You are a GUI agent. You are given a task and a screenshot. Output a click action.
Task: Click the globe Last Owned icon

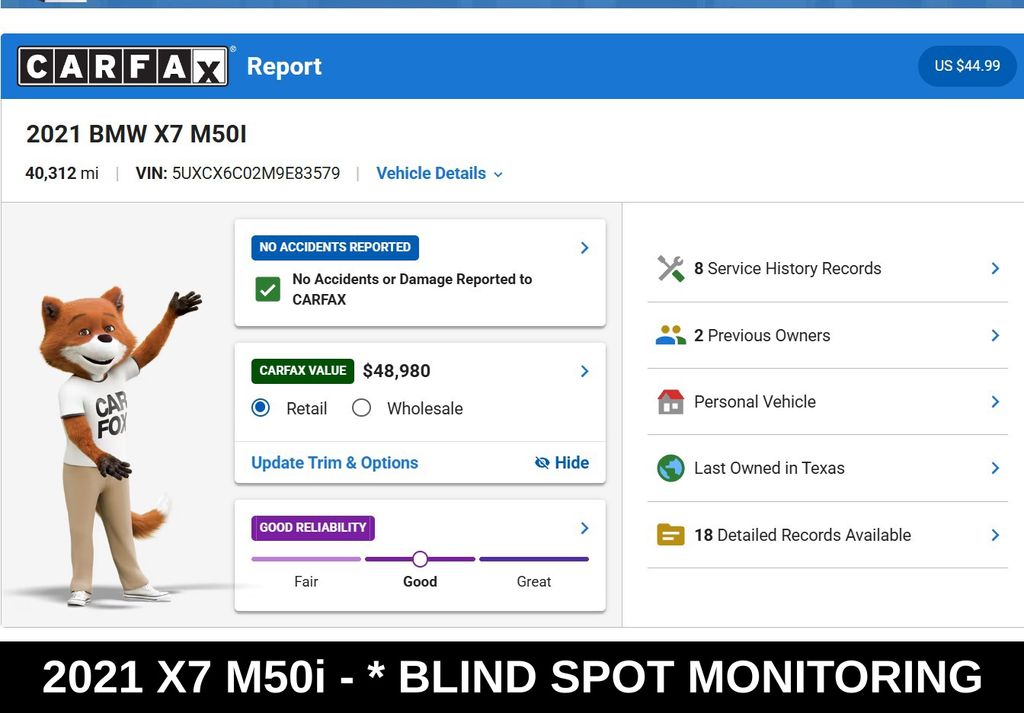point(670,468)
